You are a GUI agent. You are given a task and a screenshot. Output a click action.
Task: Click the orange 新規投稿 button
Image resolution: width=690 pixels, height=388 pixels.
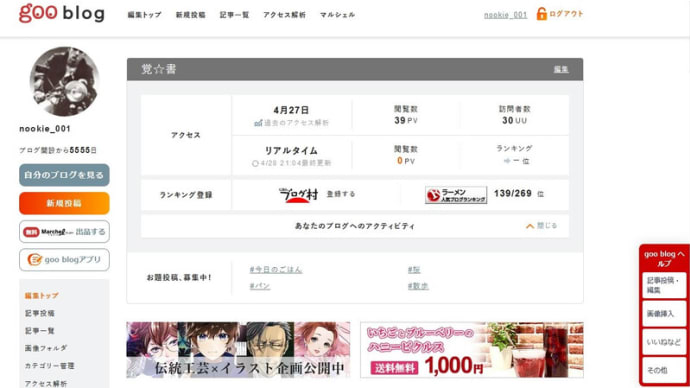pos(64,203)
